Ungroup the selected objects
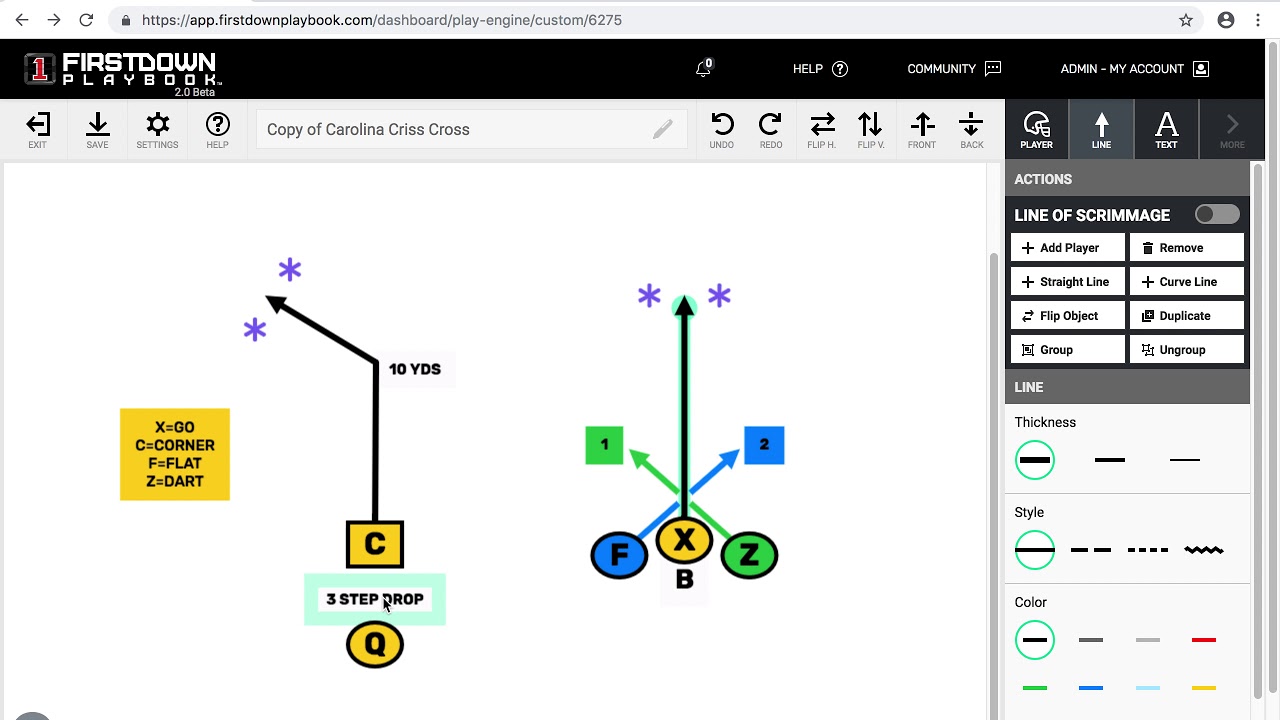Image resolution: width=1280 pixels, height=720 pixels. 1187,350
